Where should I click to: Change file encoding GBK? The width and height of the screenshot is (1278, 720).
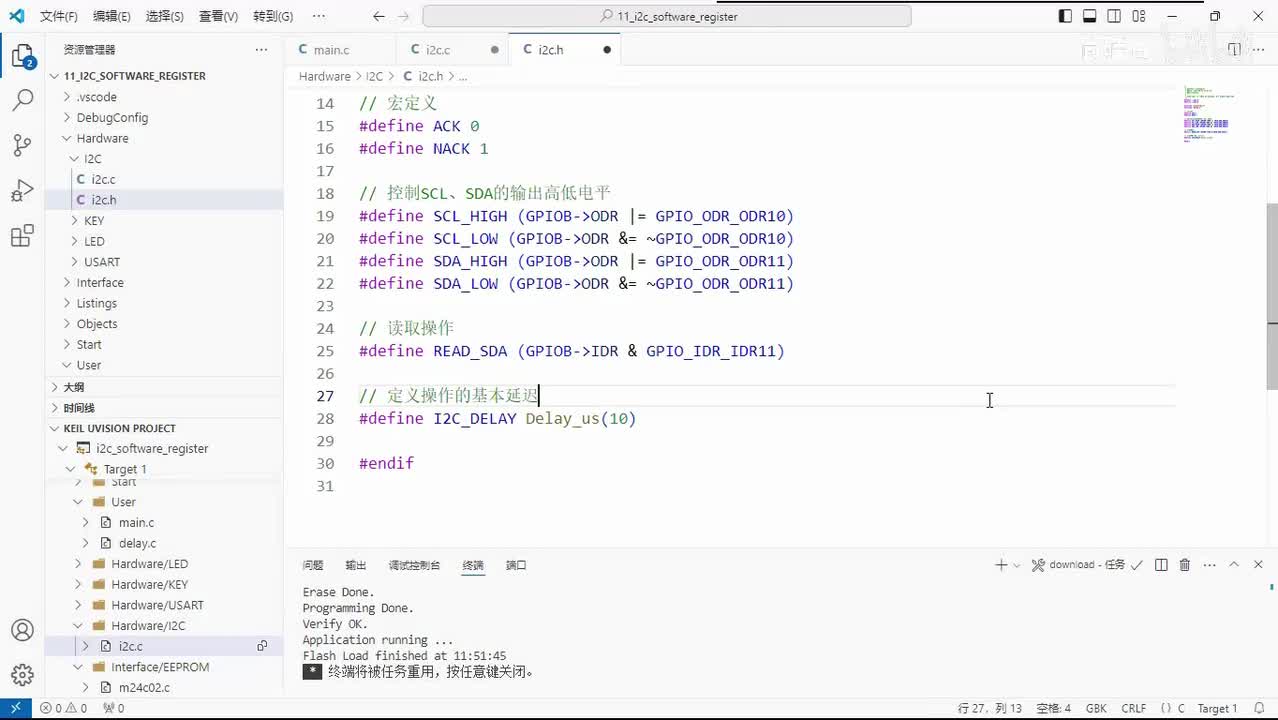[1096, 708]
